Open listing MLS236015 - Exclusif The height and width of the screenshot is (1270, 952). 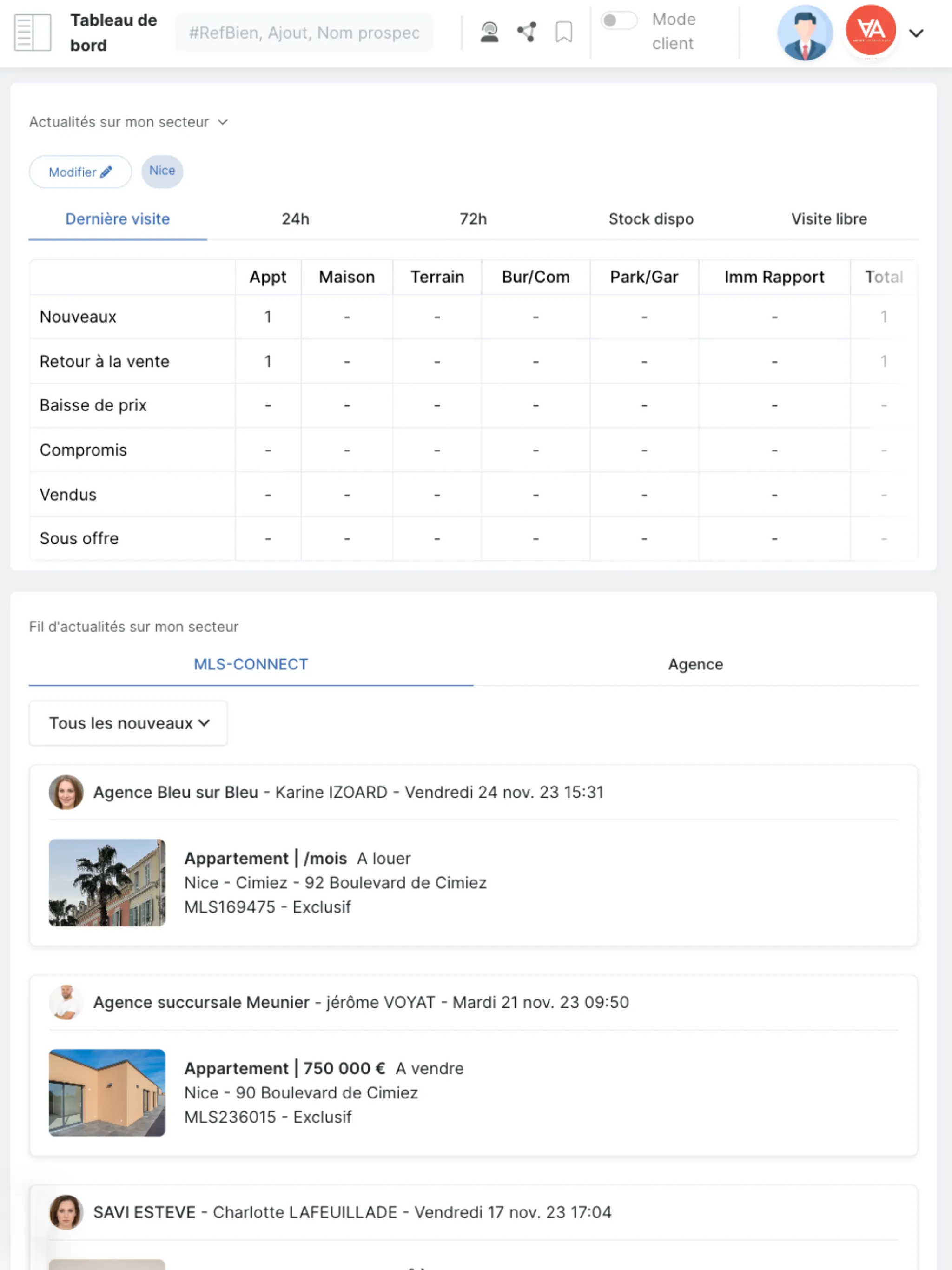coord(268,1117)
